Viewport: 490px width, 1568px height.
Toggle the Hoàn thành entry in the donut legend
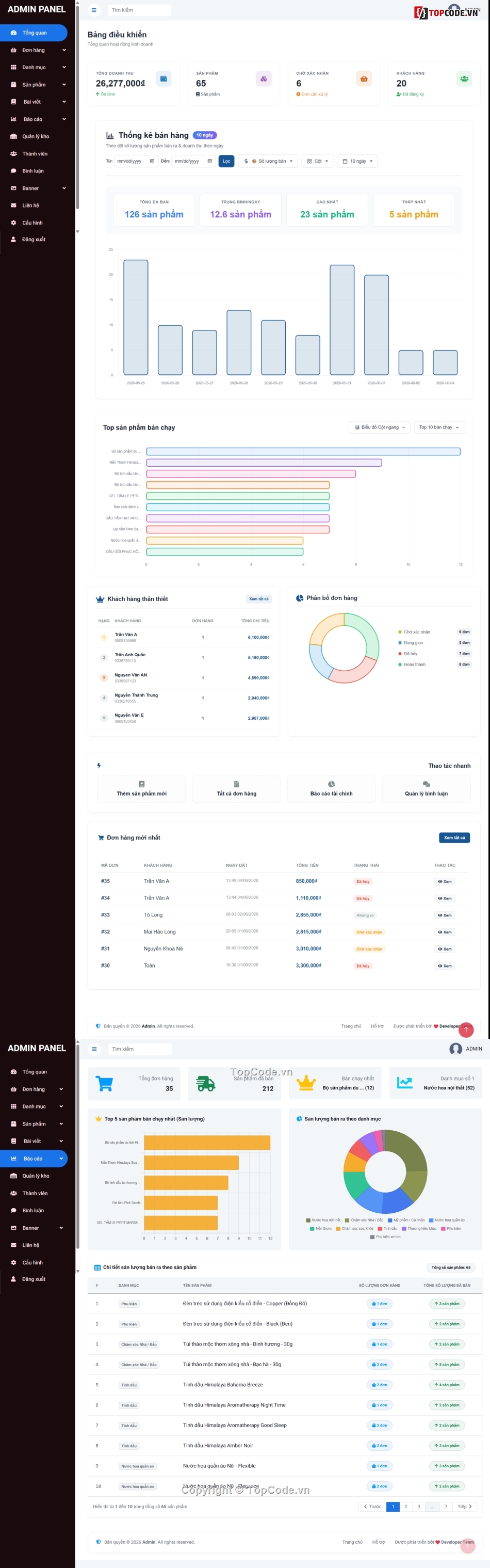click(412, 664)
